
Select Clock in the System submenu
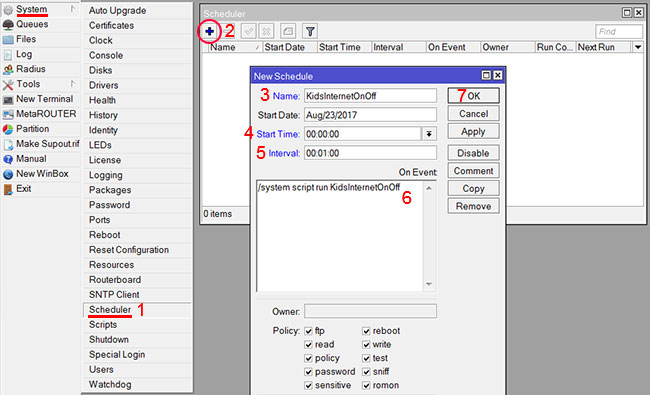click(x=137, y=40)
